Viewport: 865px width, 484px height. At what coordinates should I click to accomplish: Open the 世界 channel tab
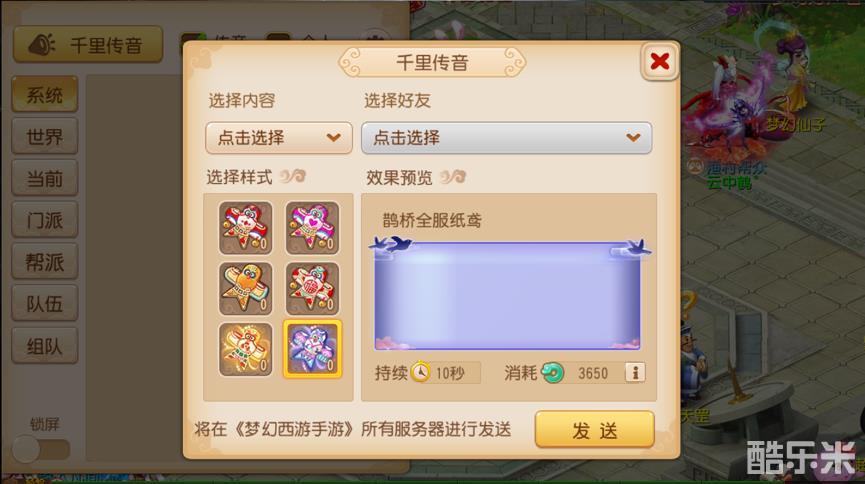(45, 136)
